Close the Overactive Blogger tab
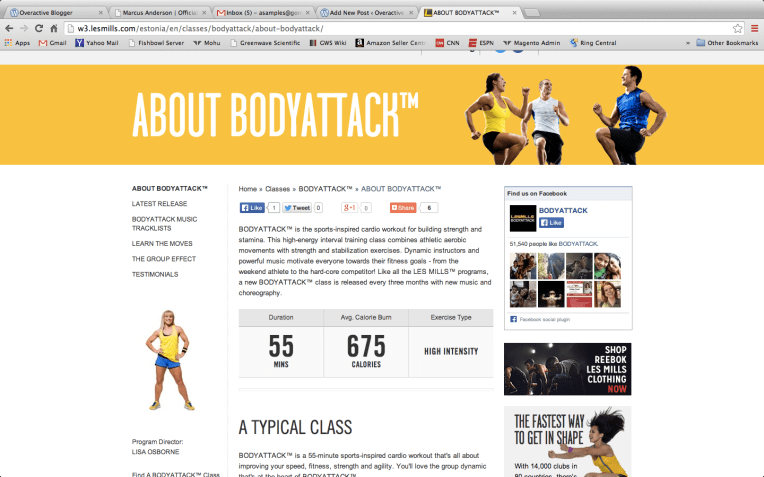 click(x=100, y=13)
